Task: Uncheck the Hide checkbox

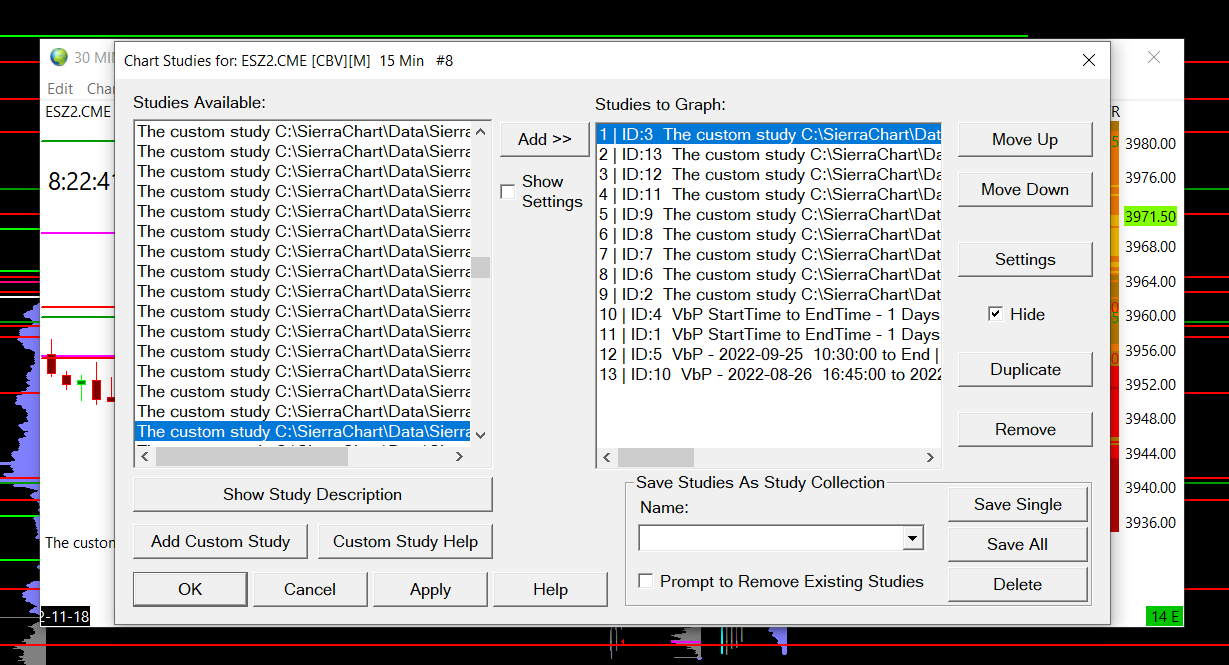Action: click(x=995, y=314)
